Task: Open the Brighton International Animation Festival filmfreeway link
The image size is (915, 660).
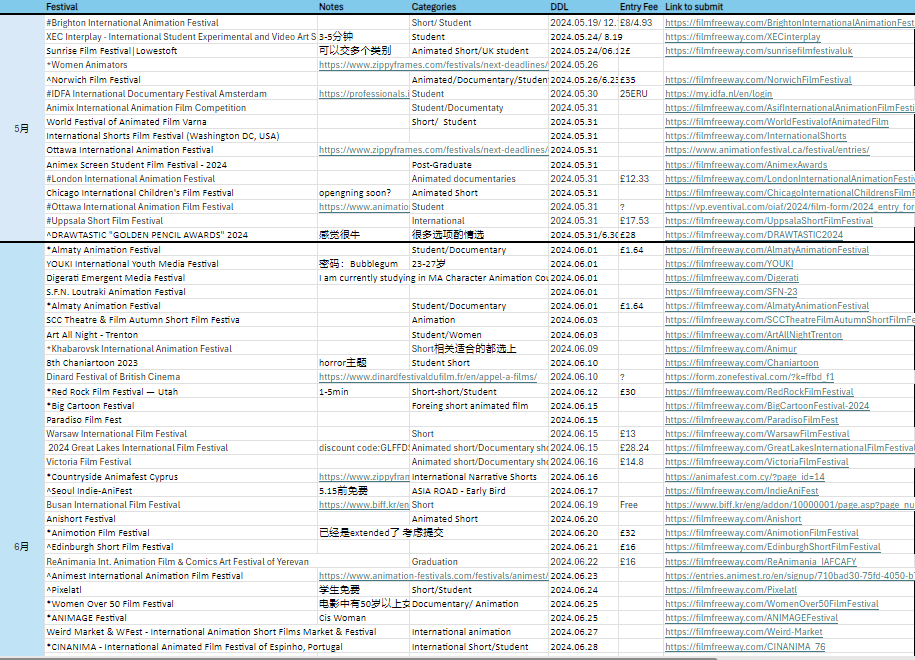Action: tap(790, 23)
